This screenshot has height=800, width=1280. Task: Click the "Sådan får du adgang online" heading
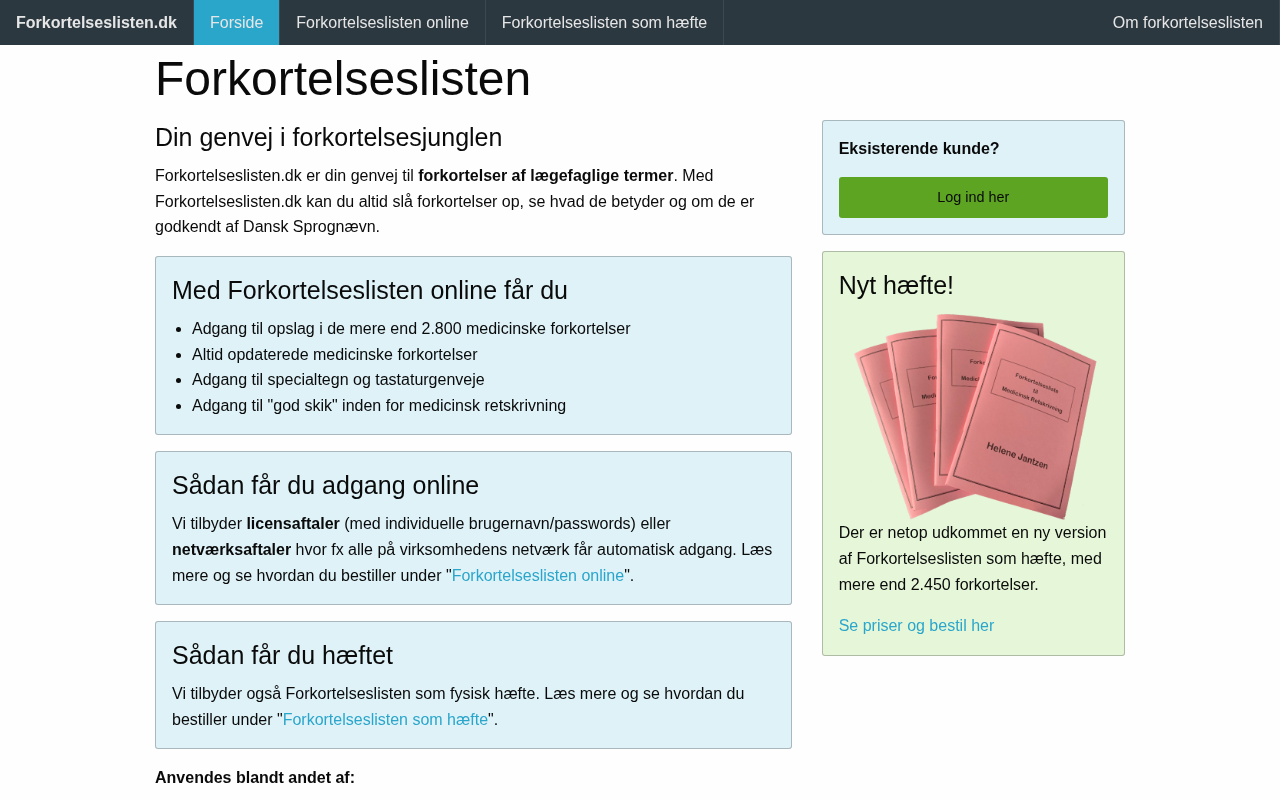[x=325, y=484]
